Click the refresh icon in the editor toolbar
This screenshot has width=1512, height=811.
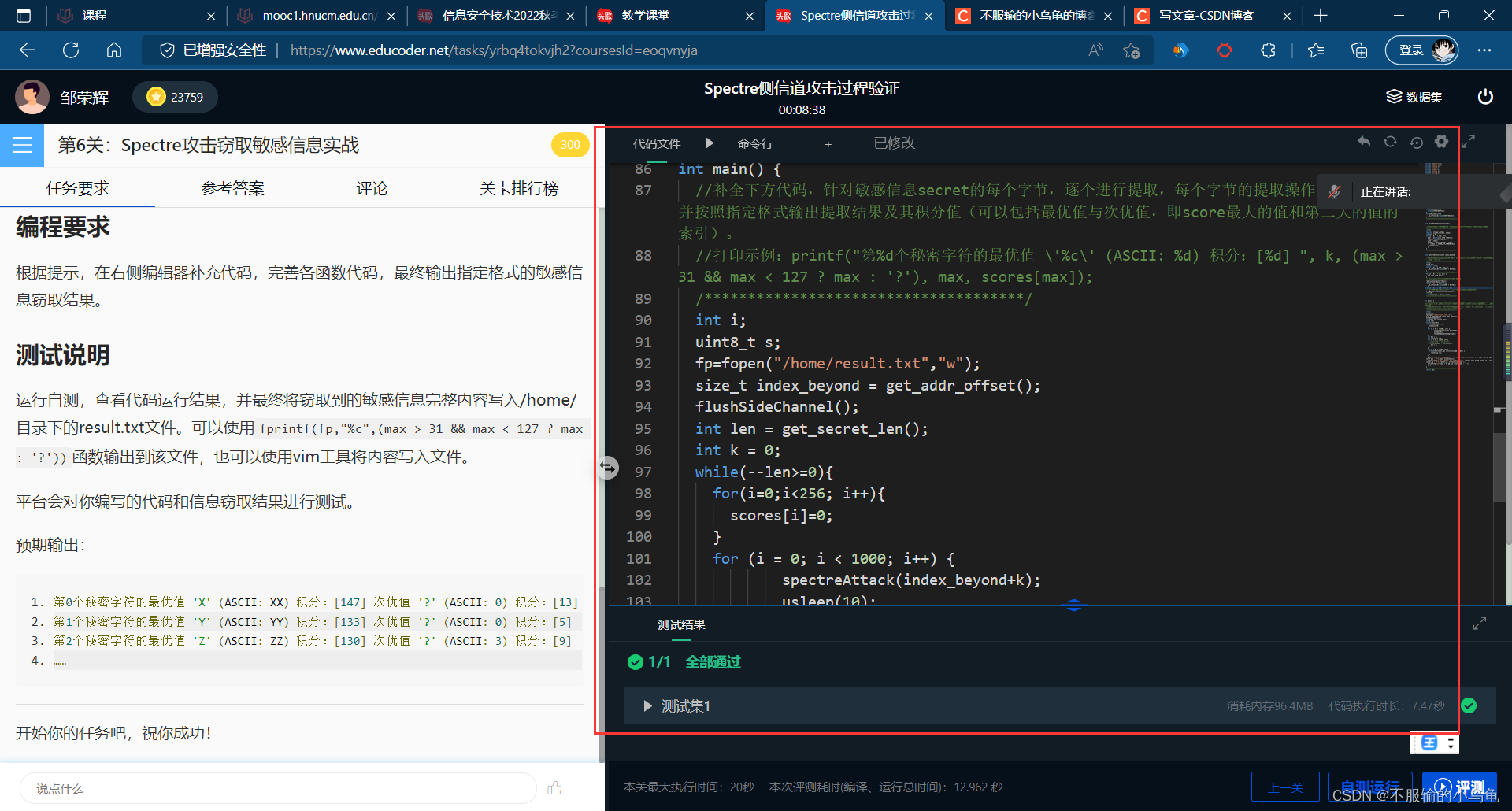point(1390,142)
